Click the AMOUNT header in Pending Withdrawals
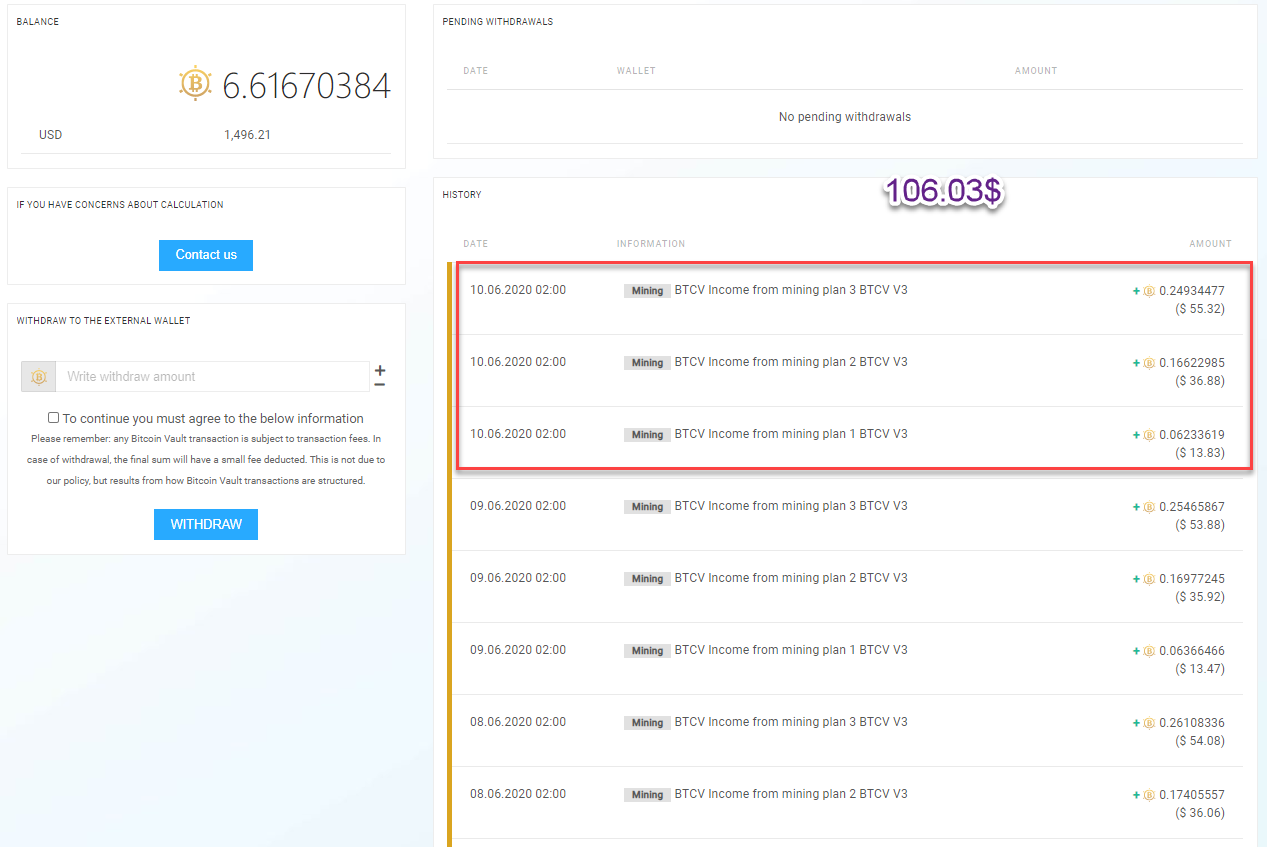This screenshot has width=1267, height=847. [x=1036, y=71]
